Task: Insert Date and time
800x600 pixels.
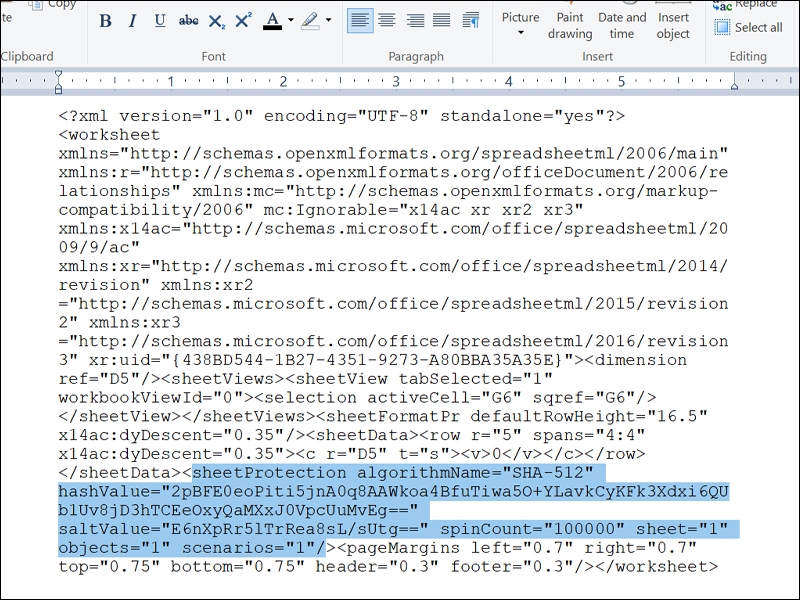Action: click(622, 26)
